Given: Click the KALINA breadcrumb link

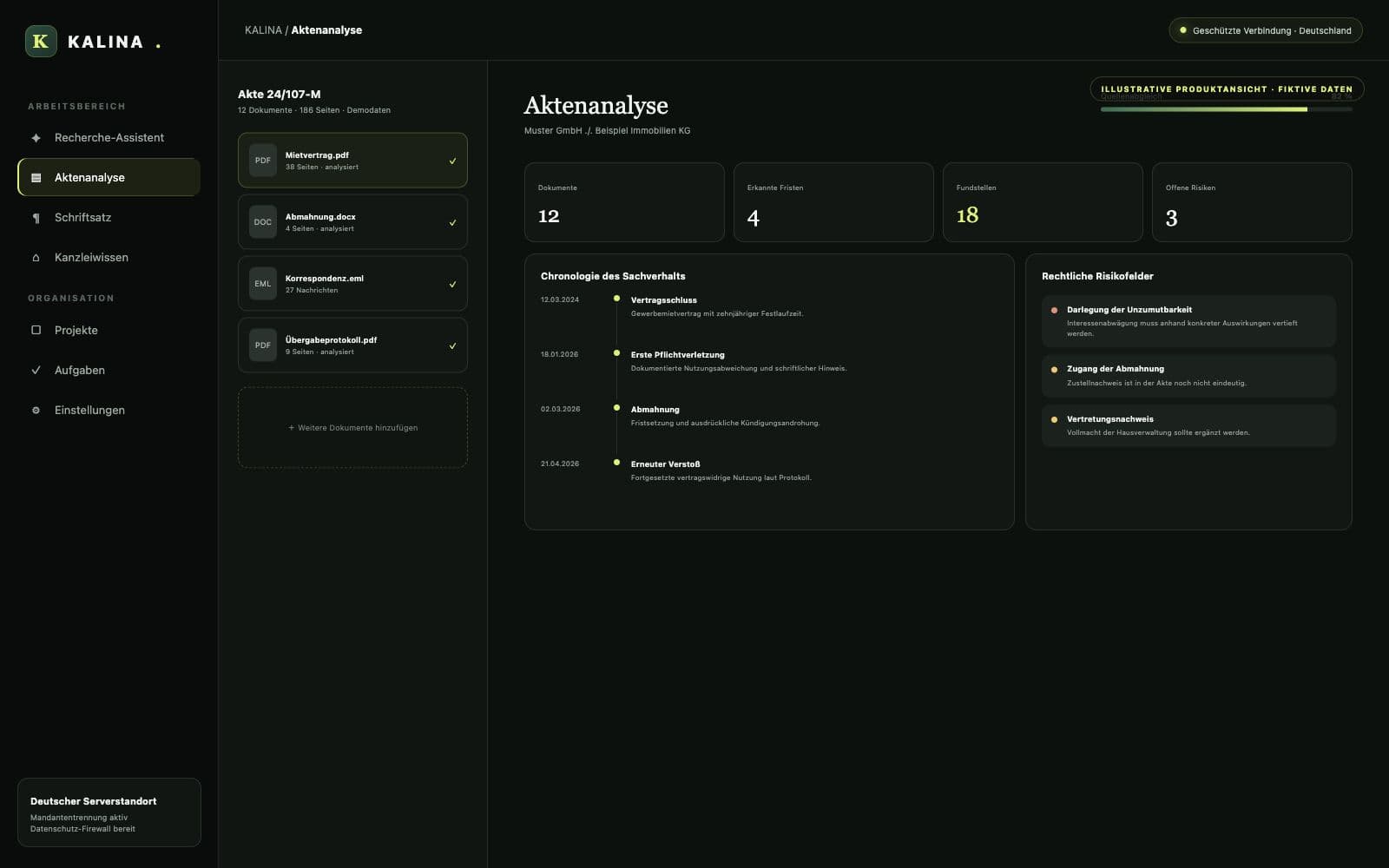Looking at the screenshot, I should [263, 30].
